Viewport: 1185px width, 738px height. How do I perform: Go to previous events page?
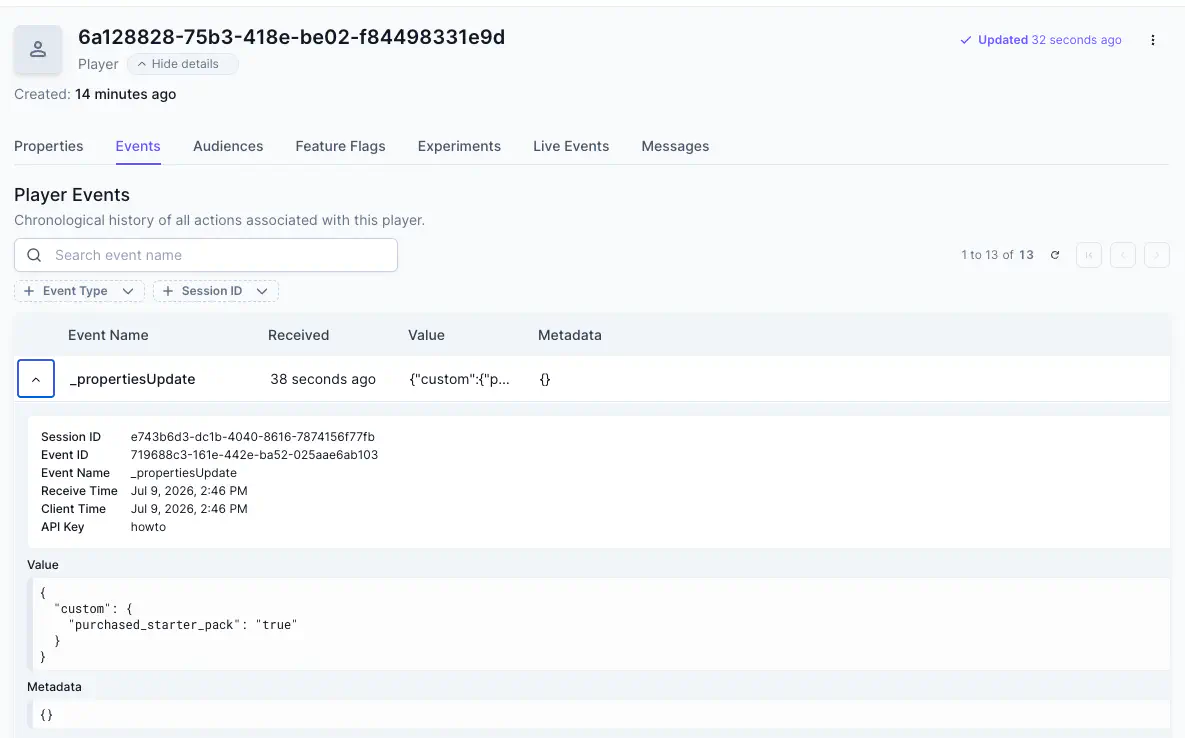click(x=1123, y=255)
